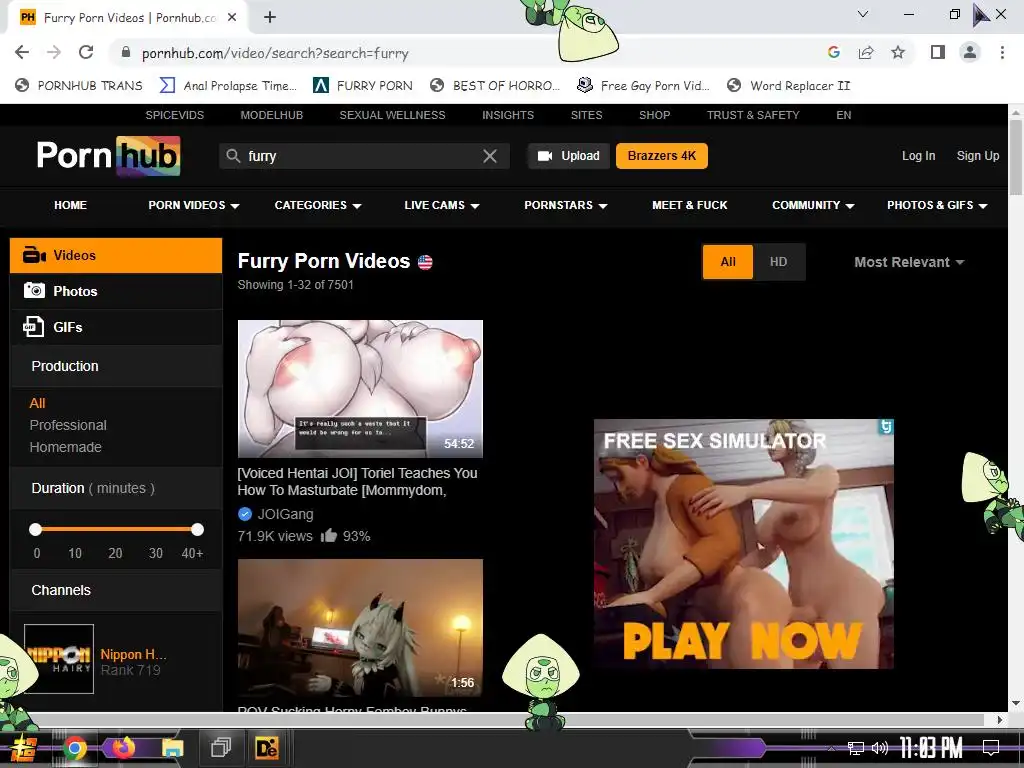The image size is (1024, 768).
Task: Close the current browser tab
Action: (232, 17)
